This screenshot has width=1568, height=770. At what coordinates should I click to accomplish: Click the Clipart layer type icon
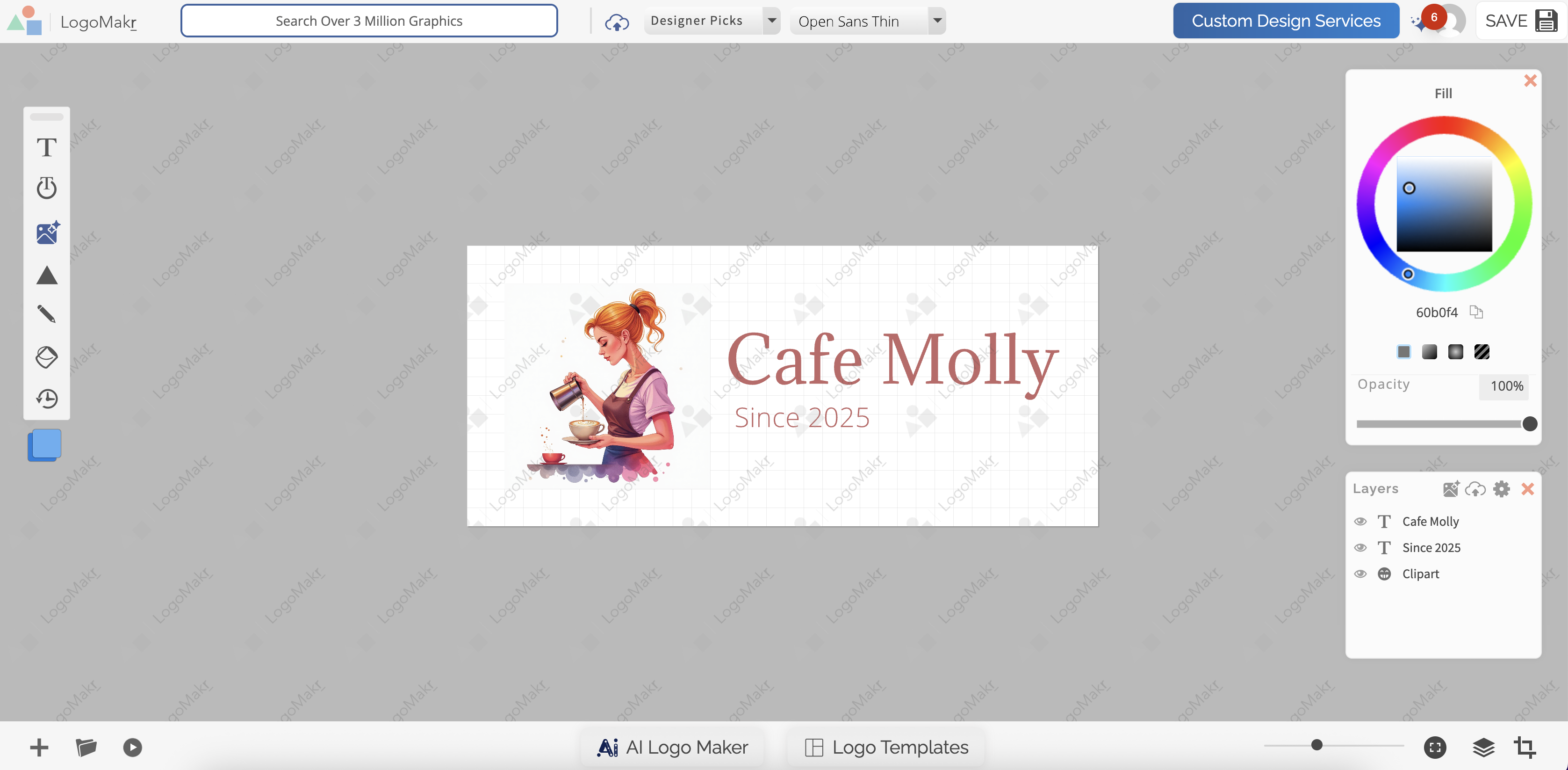1384,574
